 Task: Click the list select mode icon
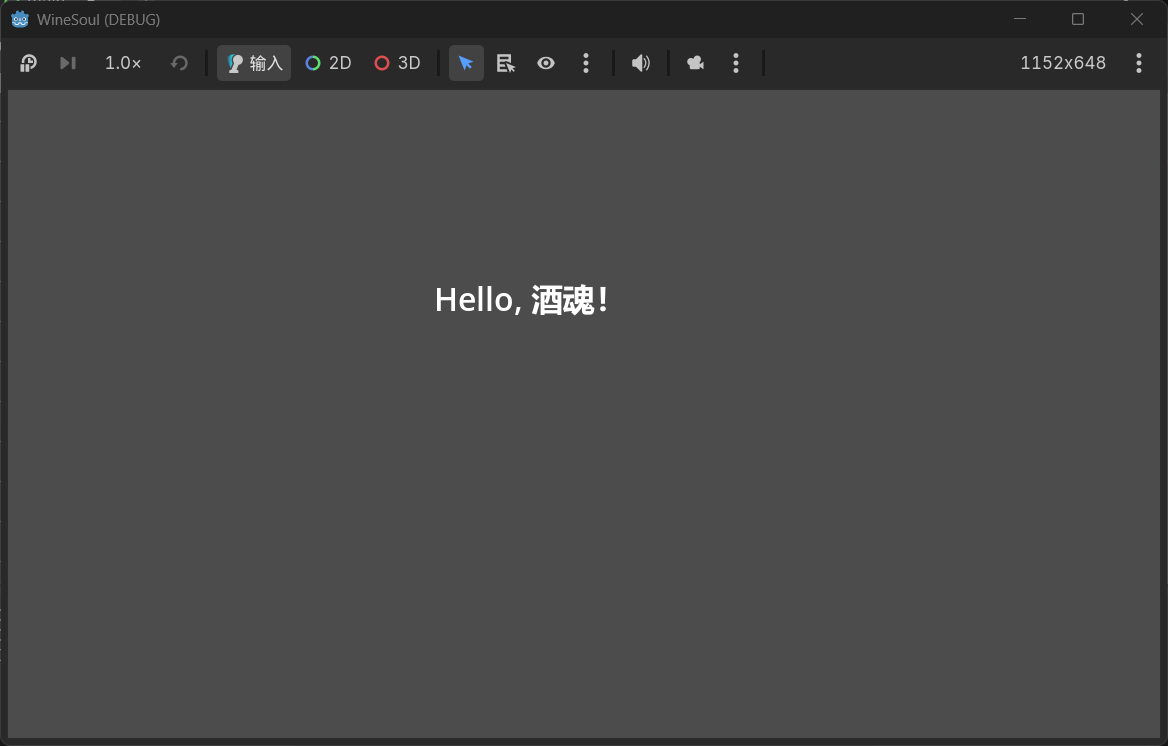pyautogui.click(x=506, y=63)
